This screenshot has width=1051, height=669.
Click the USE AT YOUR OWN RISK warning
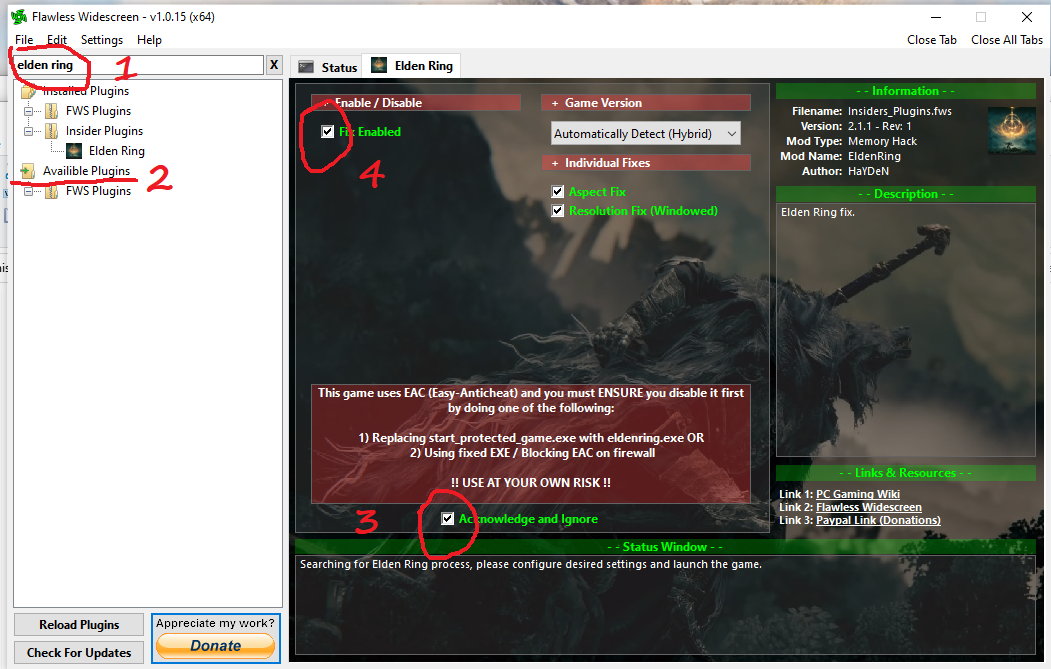(531, 483)
